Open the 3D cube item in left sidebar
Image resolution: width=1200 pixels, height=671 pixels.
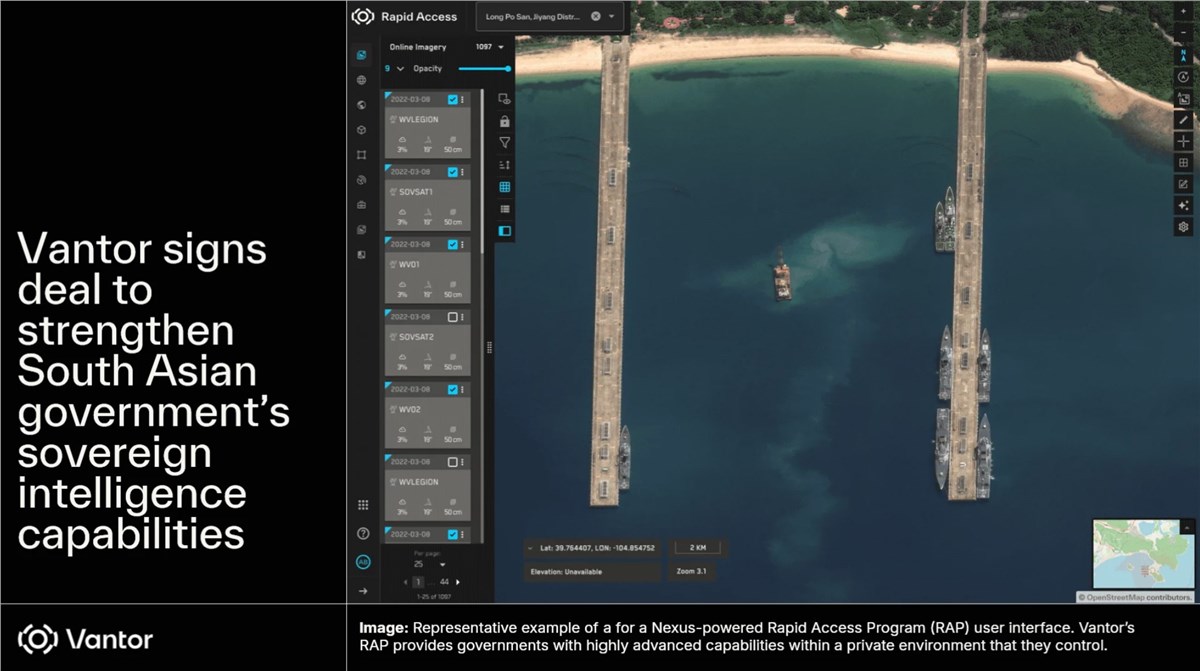tap(361, 130)
